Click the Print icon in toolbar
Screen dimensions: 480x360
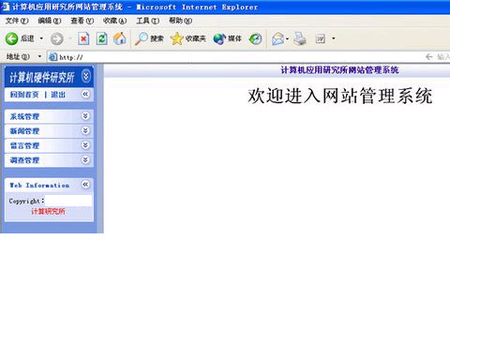tap(300, 39)
